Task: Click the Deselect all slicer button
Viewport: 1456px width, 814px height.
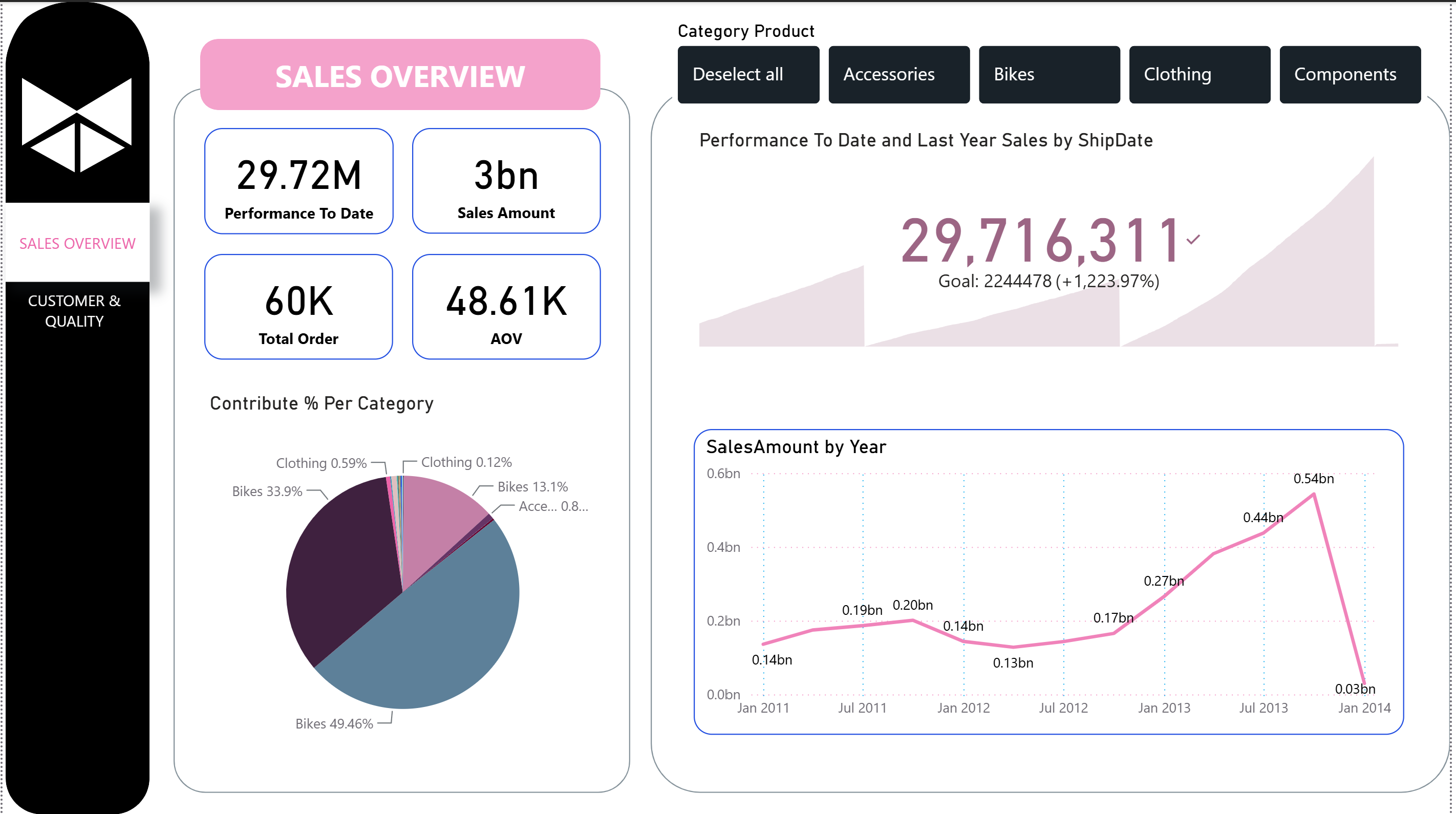Action: click(x=748, y=75)
